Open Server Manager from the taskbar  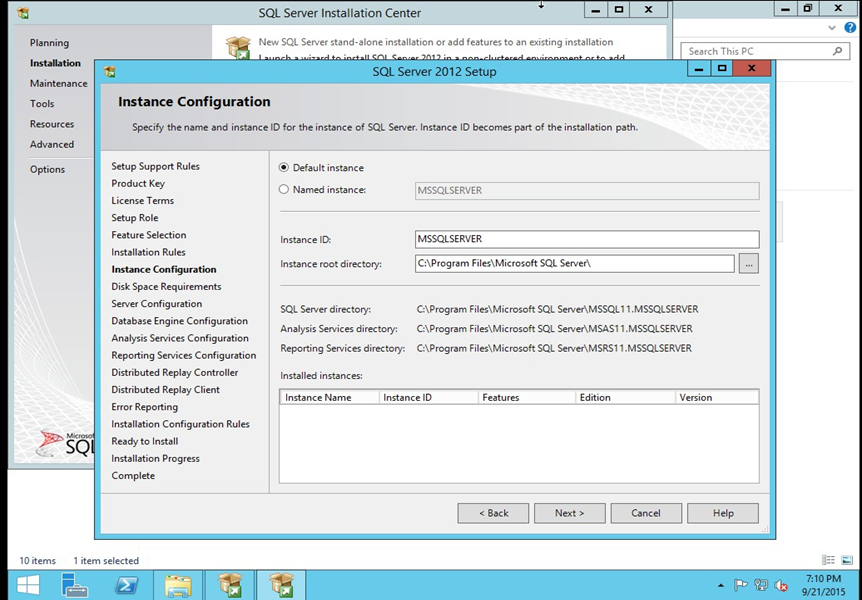coord(75,585)
